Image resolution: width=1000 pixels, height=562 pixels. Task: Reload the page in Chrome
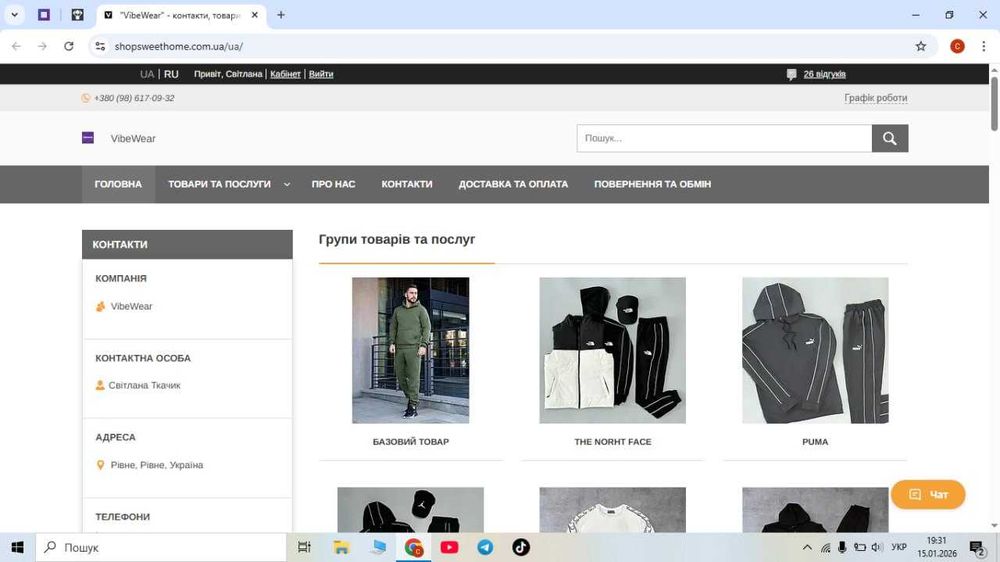[x=68, y=46]
